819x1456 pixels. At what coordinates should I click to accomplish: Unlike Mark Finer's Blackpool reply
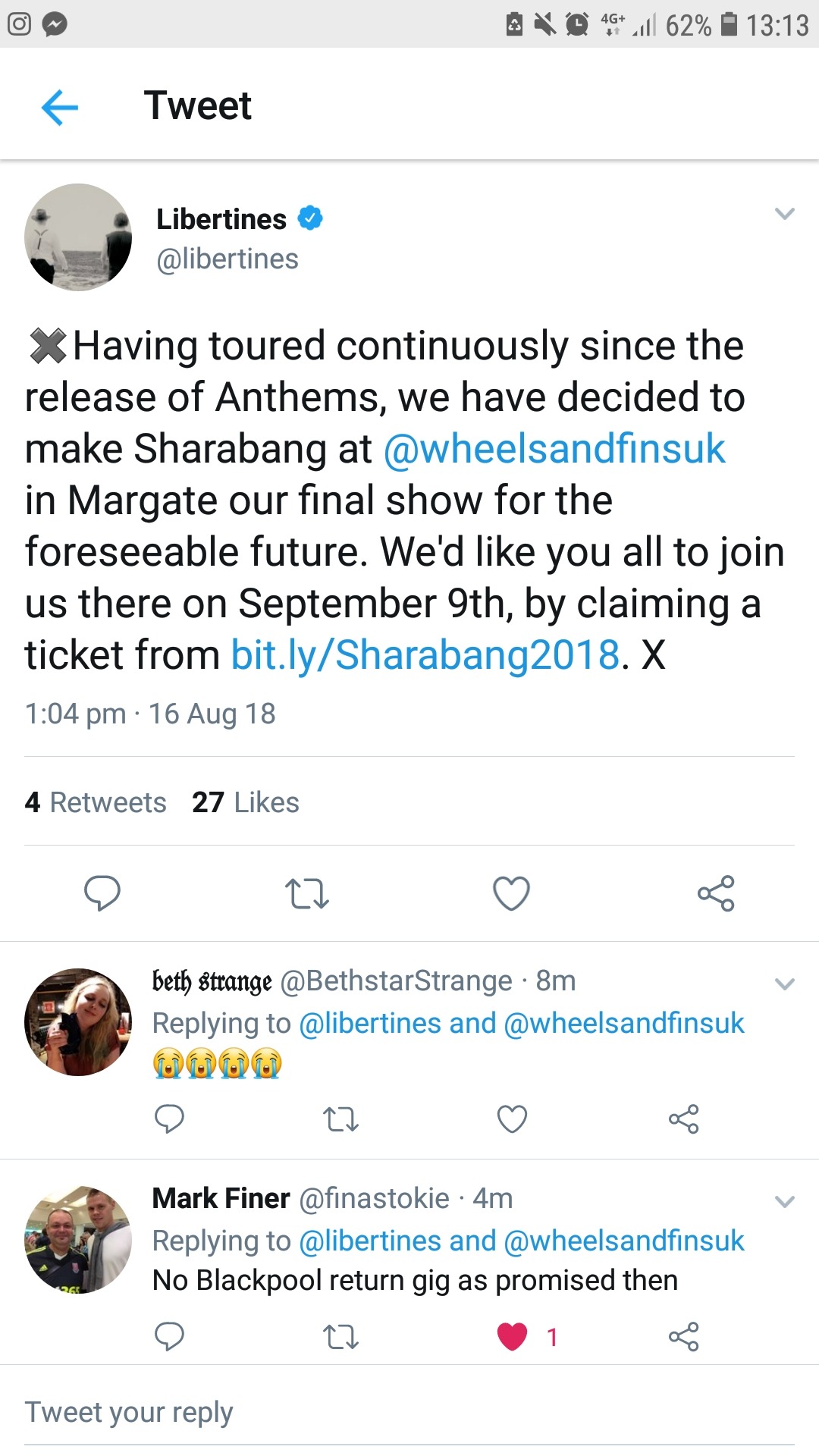point(512,1337)
